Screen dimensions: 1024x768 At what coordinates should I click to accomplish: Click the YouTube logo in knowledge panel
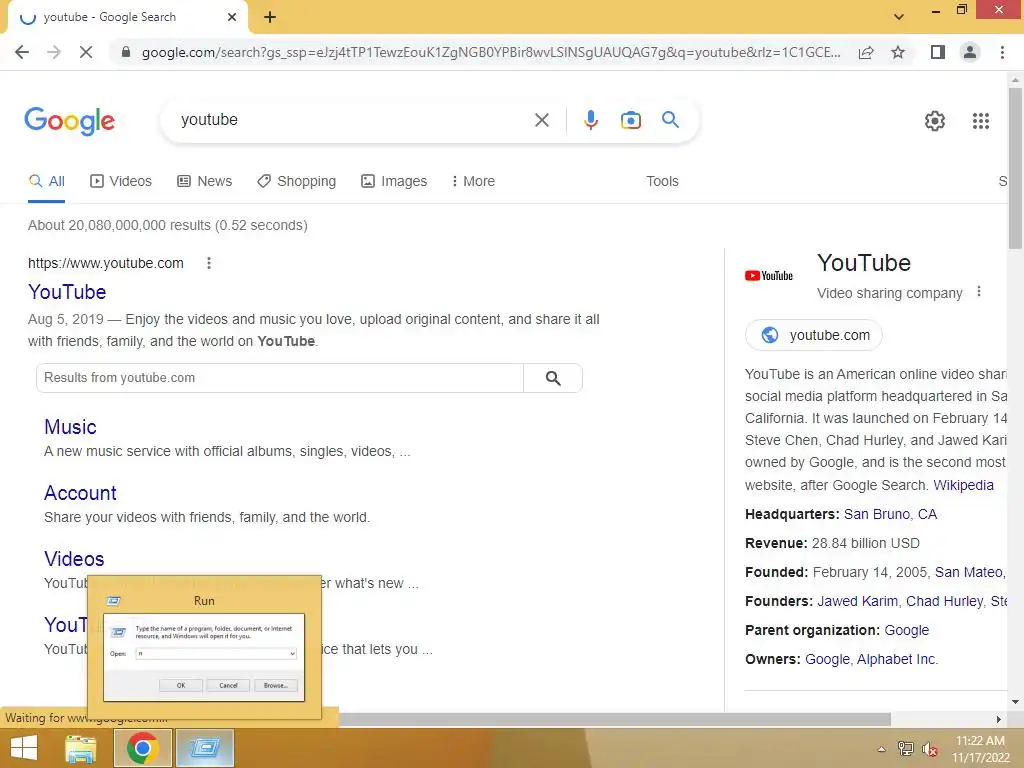(x=769, y=276)
